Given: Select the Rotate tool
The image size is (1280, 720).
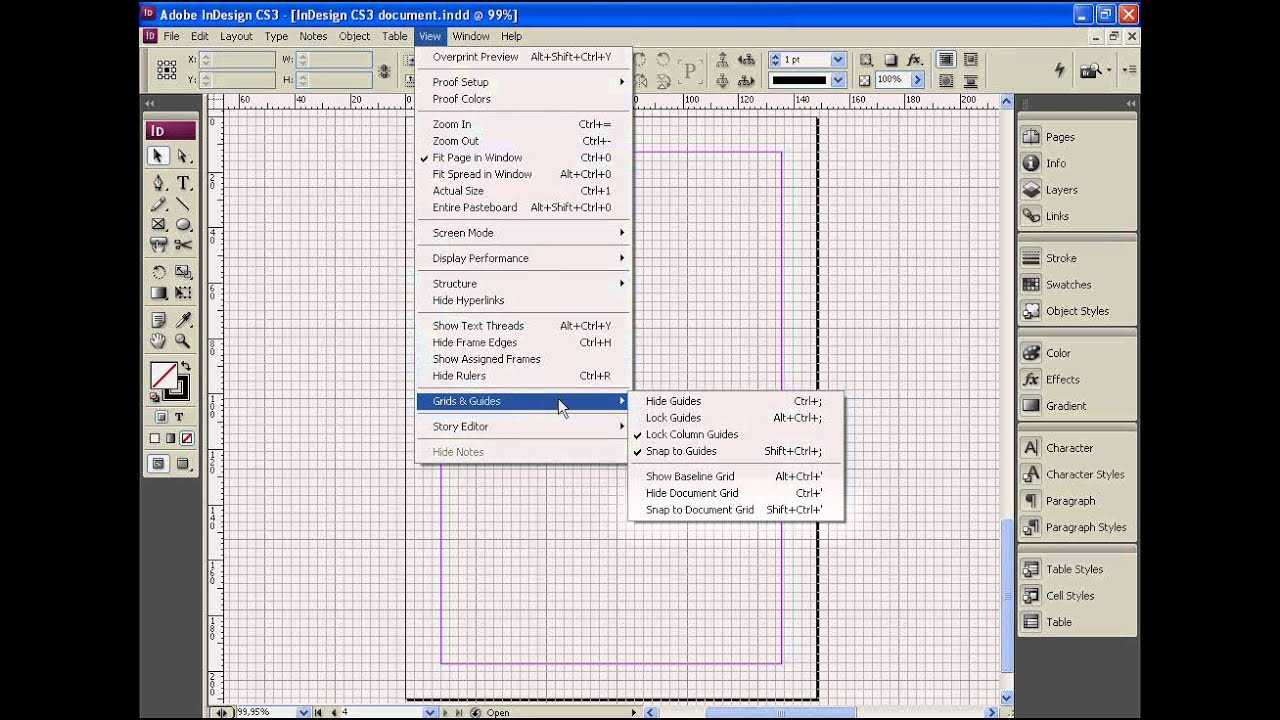Looking at the screenshot, I should pos(158,272).
